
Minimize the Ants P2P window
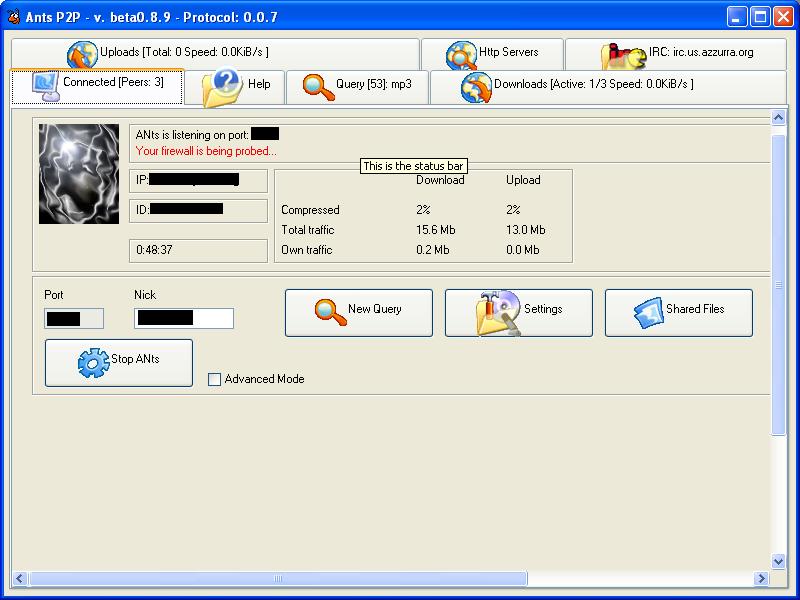pyautogui.click(x=736, y=17)
